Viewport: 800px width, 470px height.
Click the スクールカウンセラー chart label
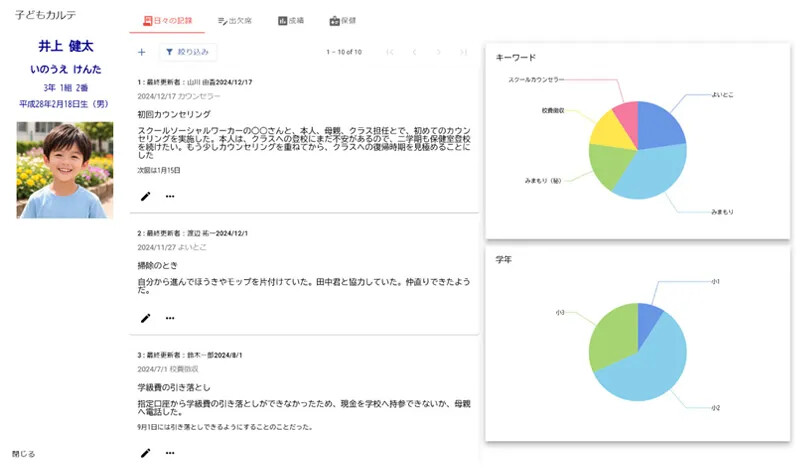(x=536, y=80)
